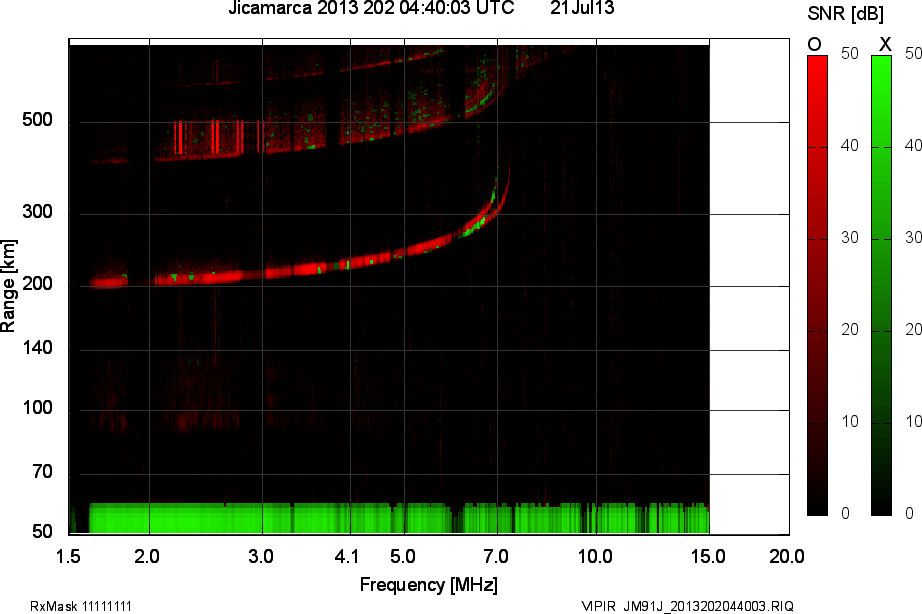Click the green X-mode SNR color bar

(881, 285)
